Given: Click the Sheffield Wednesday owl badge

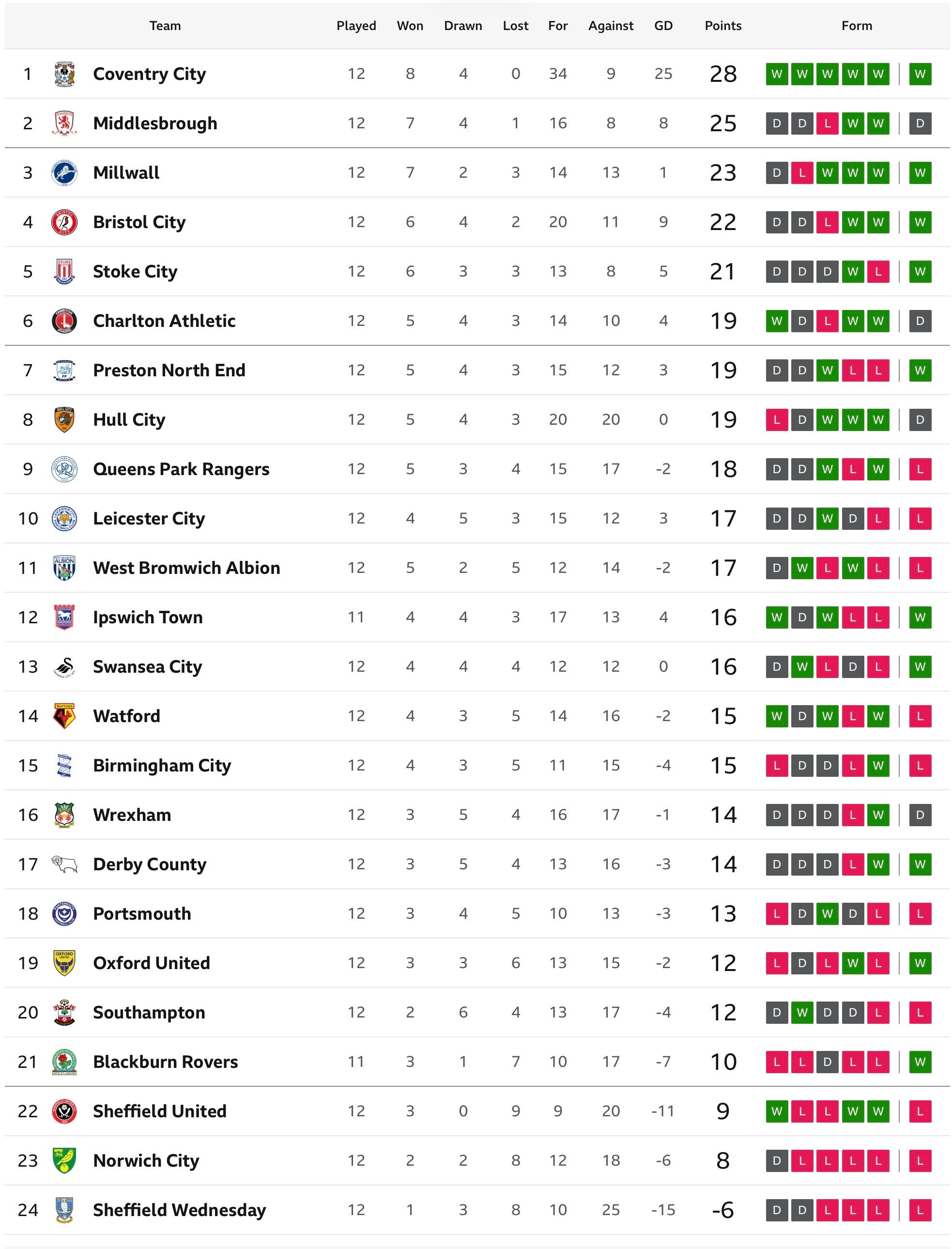Looking at the screenshot, I should (x=64, y=1209).
